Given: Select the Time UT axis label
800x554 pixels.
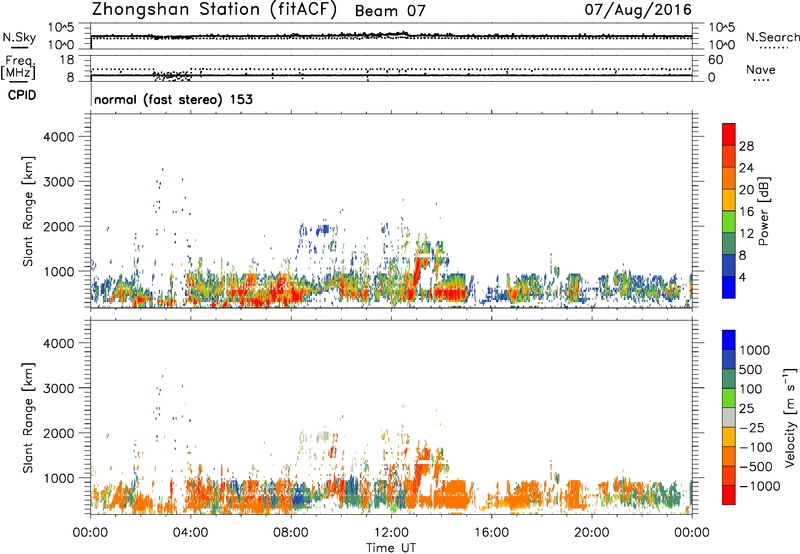Looking at the screenshot, I should coord(391,548).
